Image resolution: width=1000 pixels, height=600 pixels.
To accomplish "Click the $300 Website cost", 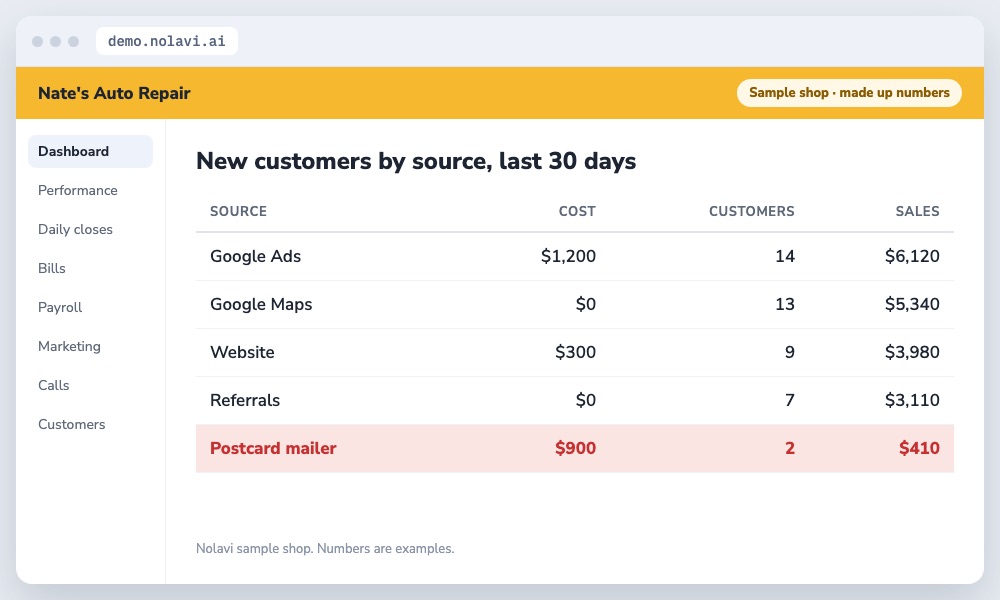I will pyautogui.click(x=575, y=352).
